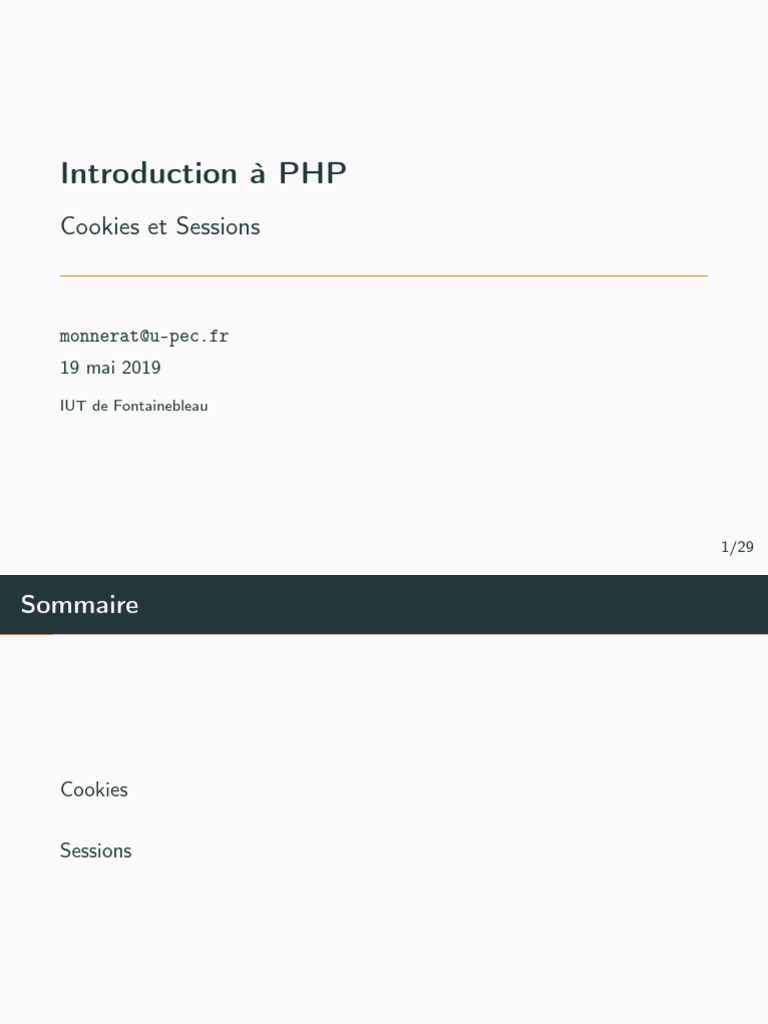Viewport: 768px width, 1024px height.
Task: Click the monnerat@u-pec.fr email address
Action: tap(144, 336)
